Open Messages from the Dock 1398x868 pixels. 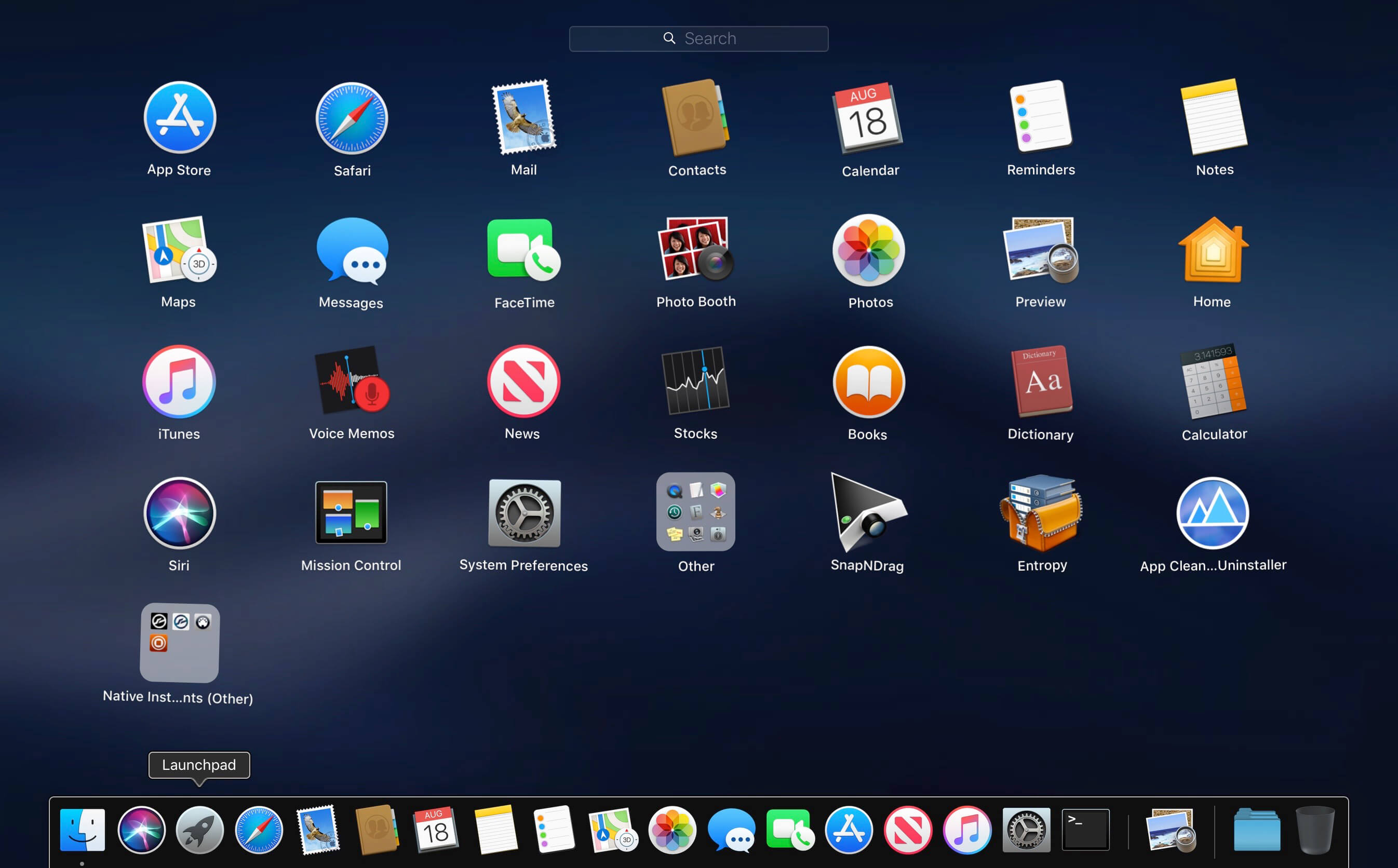(731, 831)
